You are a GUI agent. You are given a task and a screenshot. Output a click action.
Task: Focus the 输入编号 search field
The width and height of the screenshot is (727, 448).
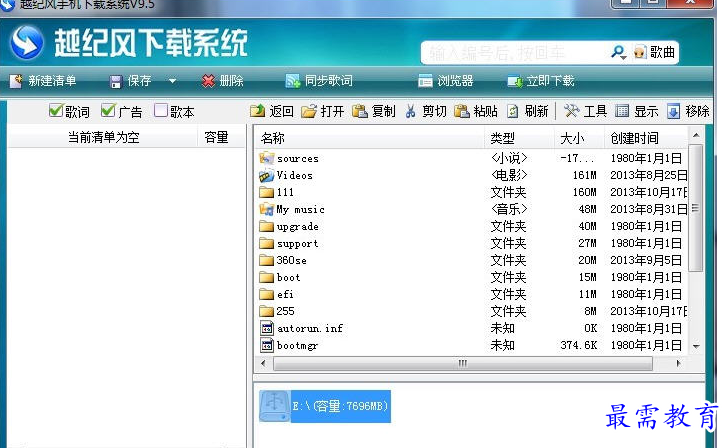coord(517,53)
